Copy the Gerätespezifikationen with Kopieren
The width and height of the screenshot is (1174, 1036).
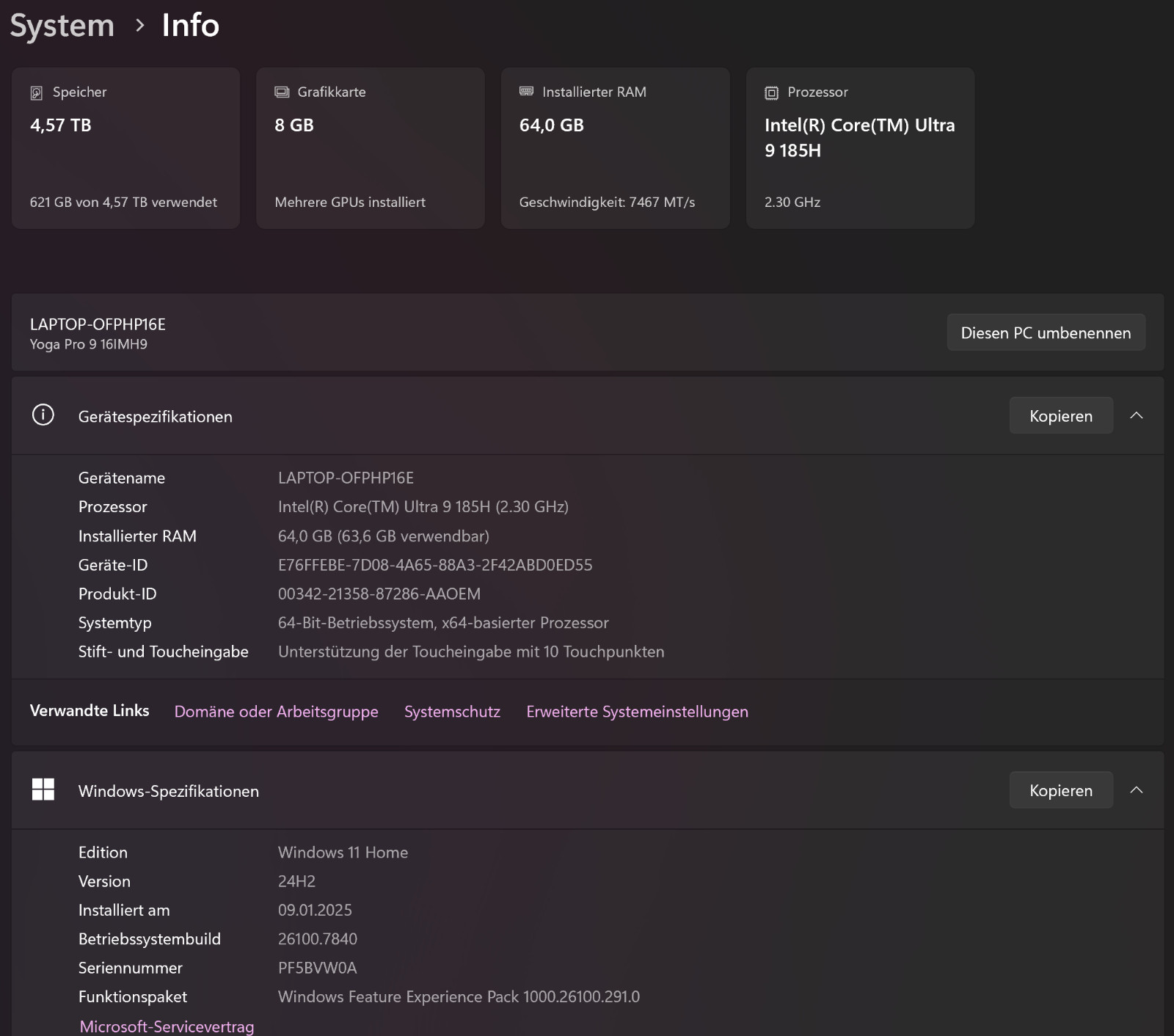pos(1061,415)
